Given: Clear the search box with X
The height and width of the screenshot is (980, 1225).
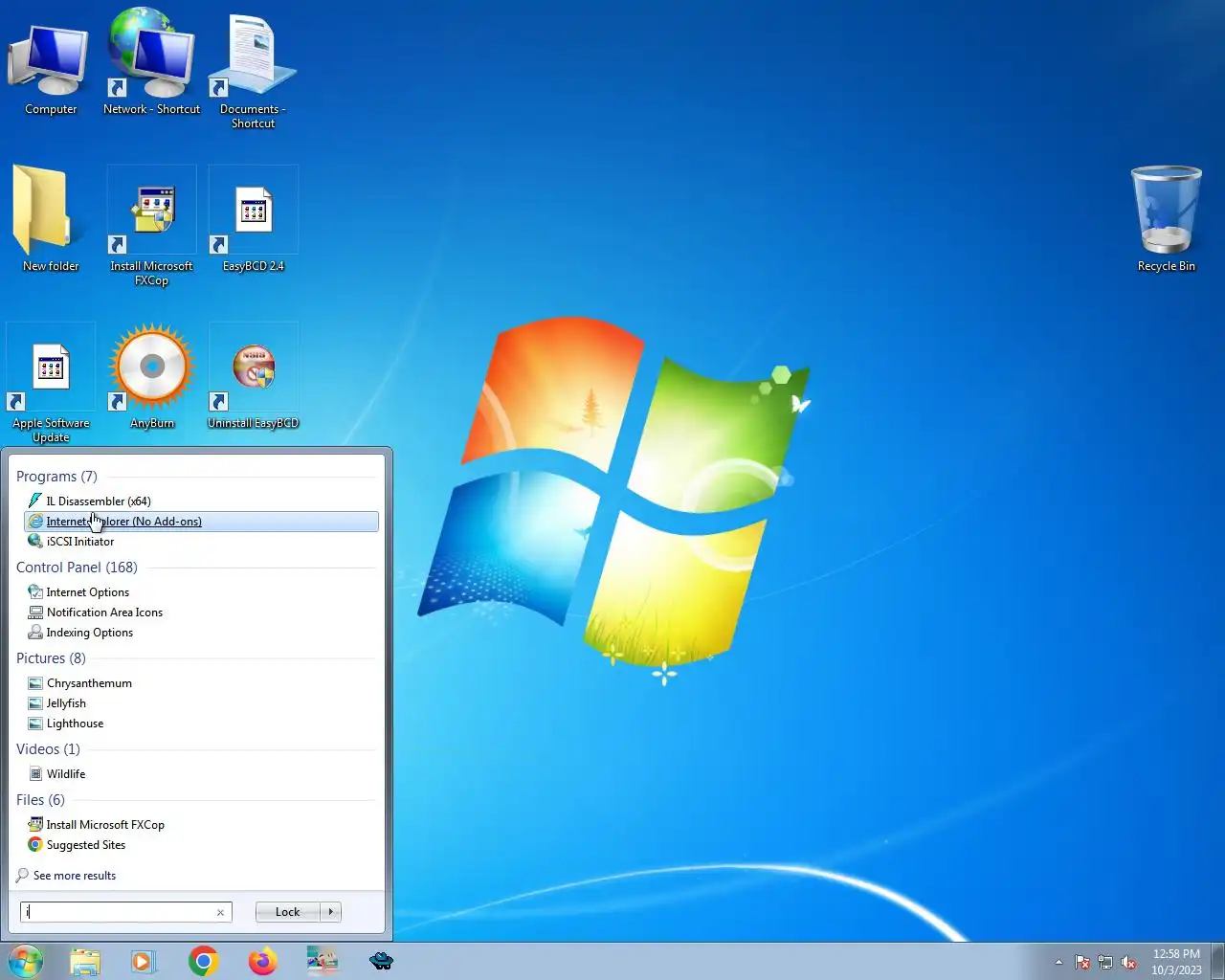Looking at the screenshot, I should 220,912.
